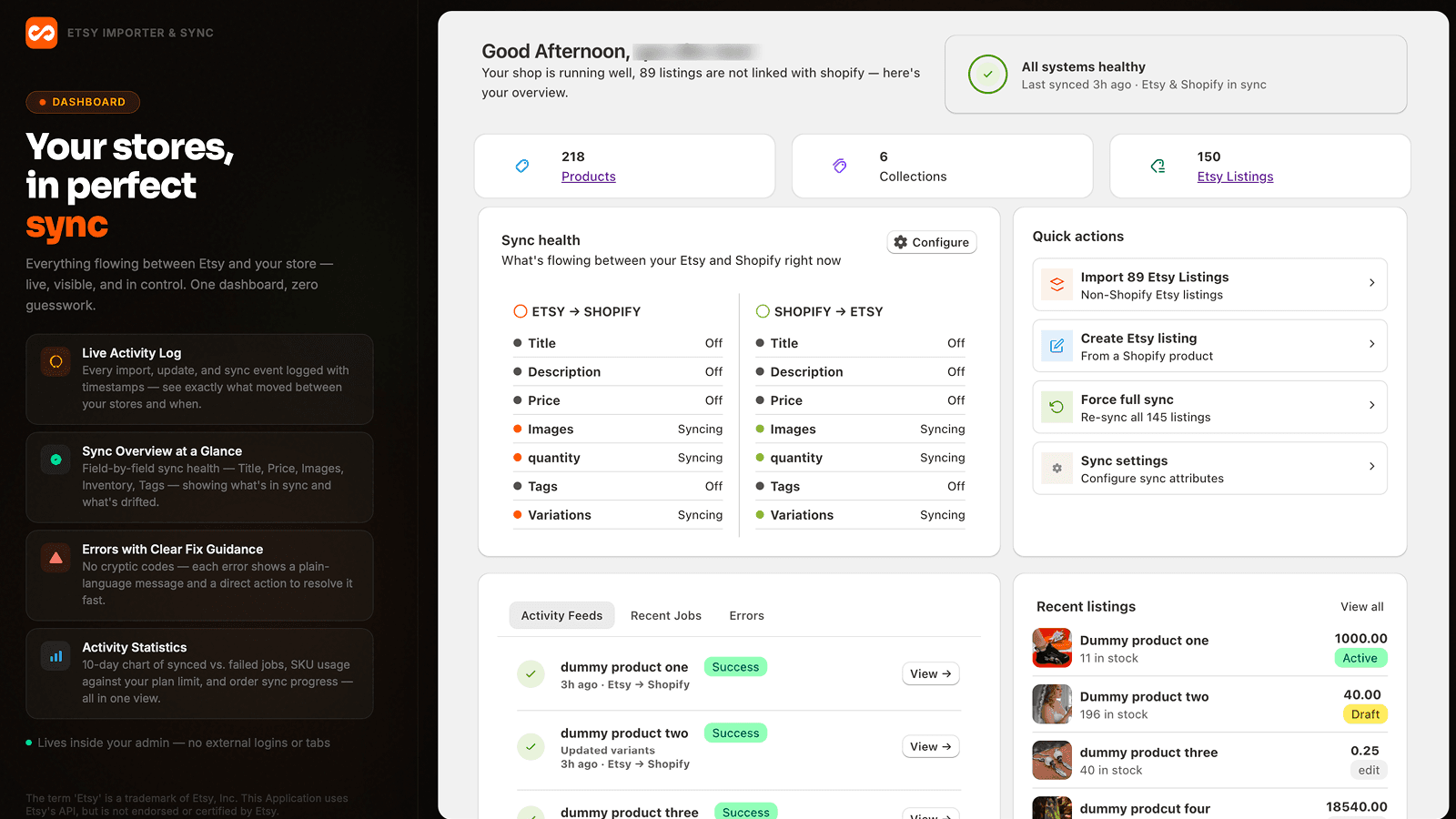Click Etsy → Shopify Title row
Viewport: 1456px width, 819px height.
coord(618,343)
